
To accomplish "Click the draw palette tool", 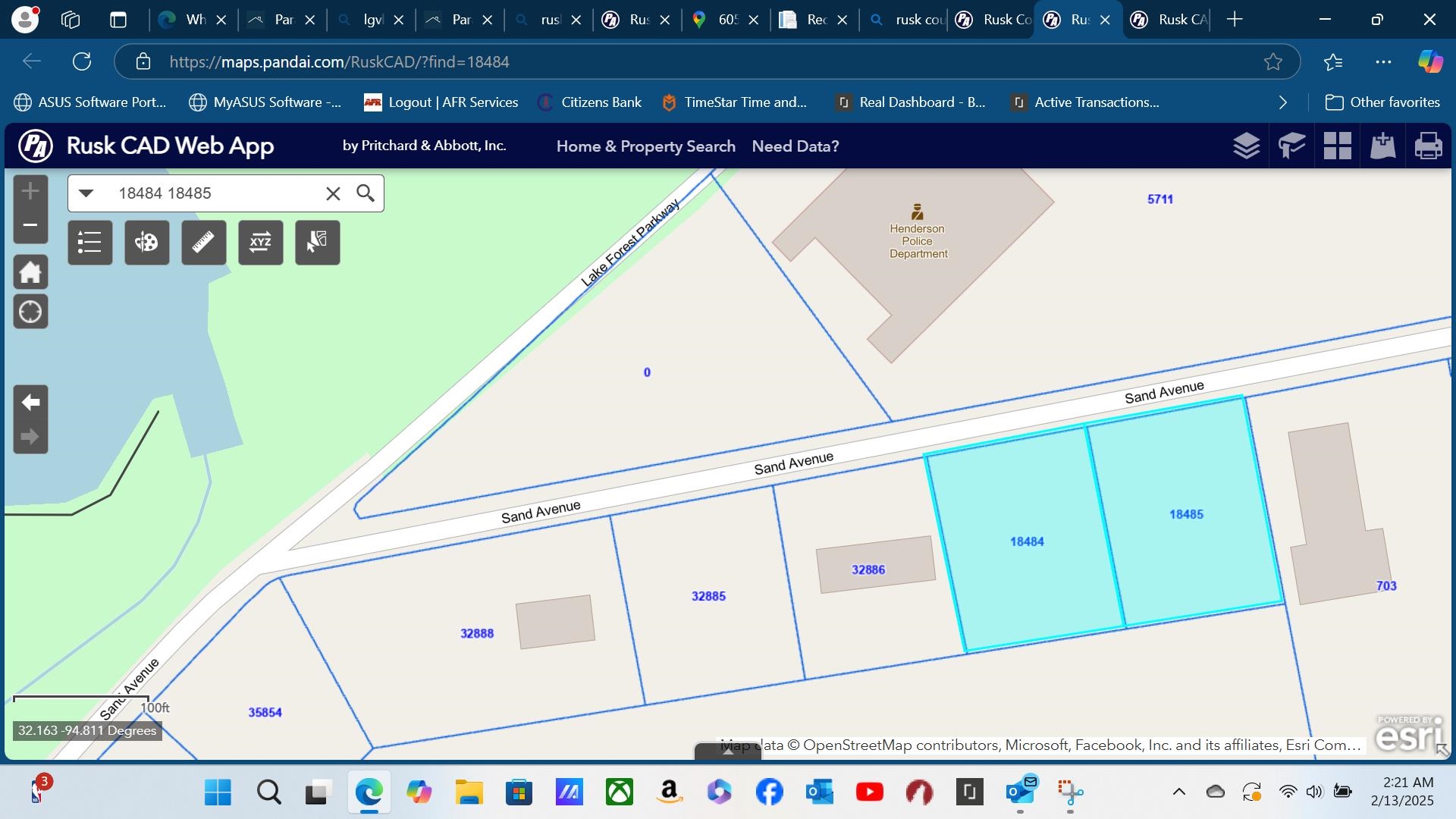I will [x=146, y=243].
